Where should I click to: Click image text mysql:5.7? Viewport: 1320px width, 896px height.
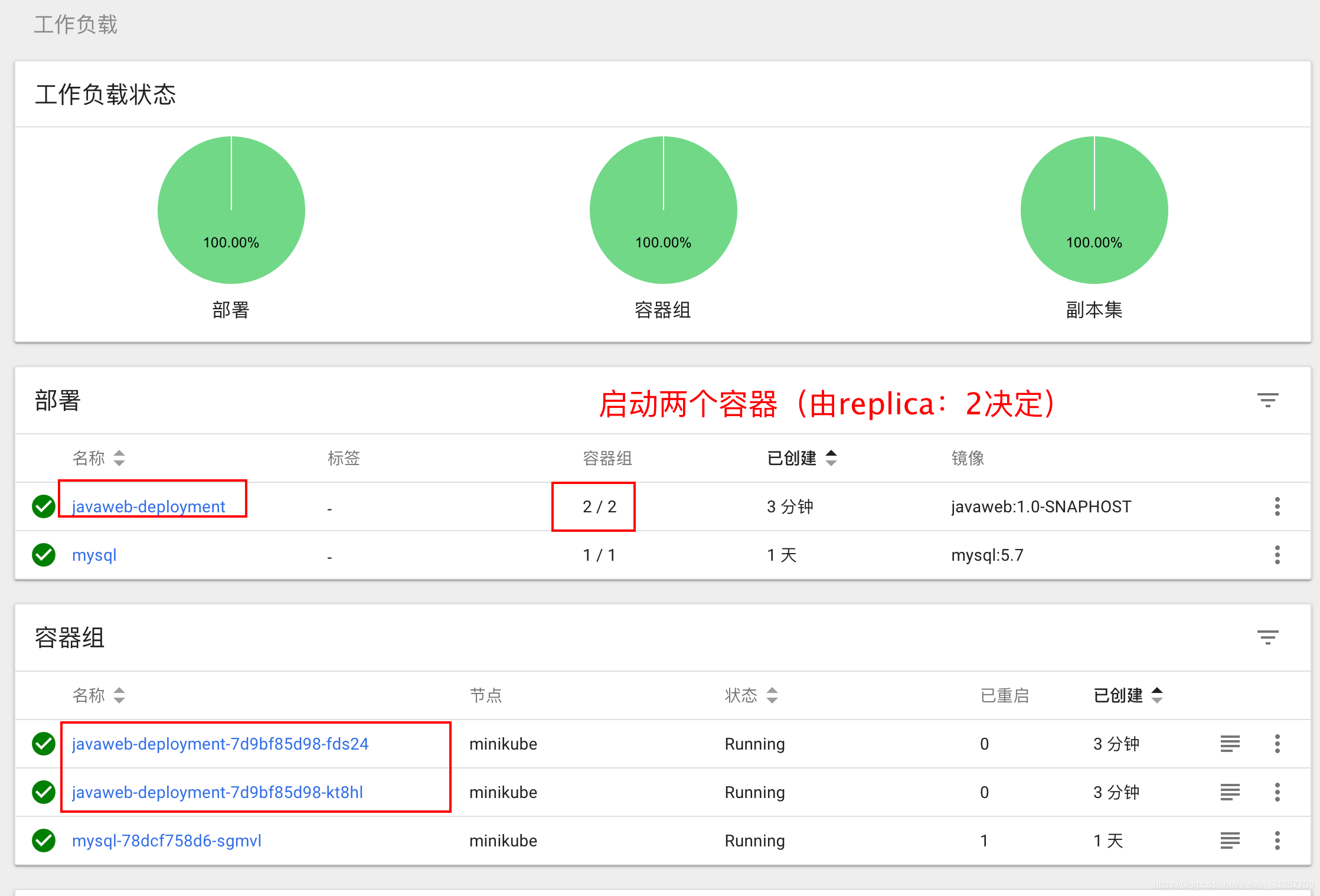click(x=987, y=555)
